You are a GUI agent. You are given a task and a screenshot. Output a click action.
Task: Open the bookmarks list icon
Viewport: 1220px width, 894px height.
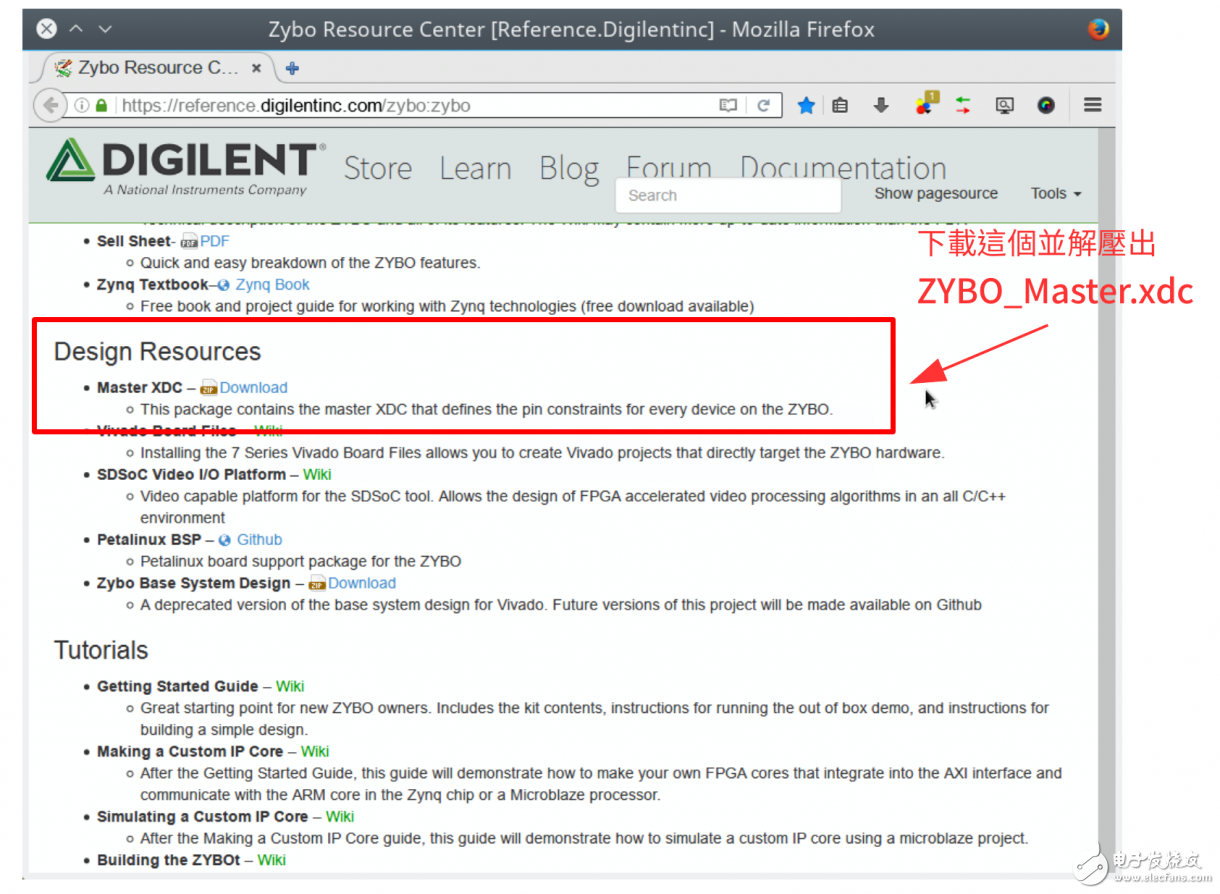coord(840,105)
